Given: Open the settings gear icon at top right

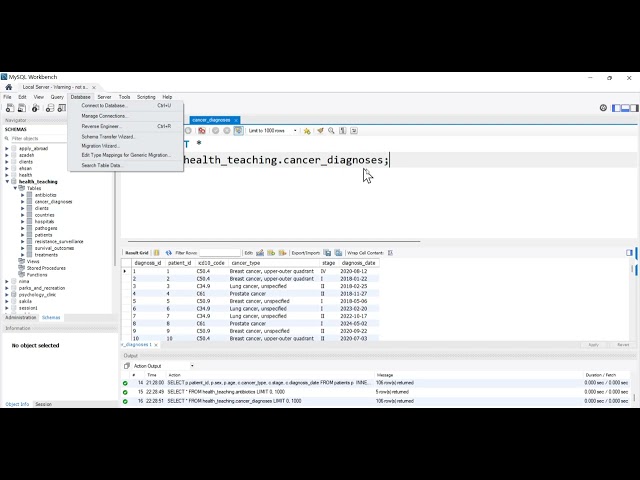Looking at the screenshot, I should click(603, 108).
